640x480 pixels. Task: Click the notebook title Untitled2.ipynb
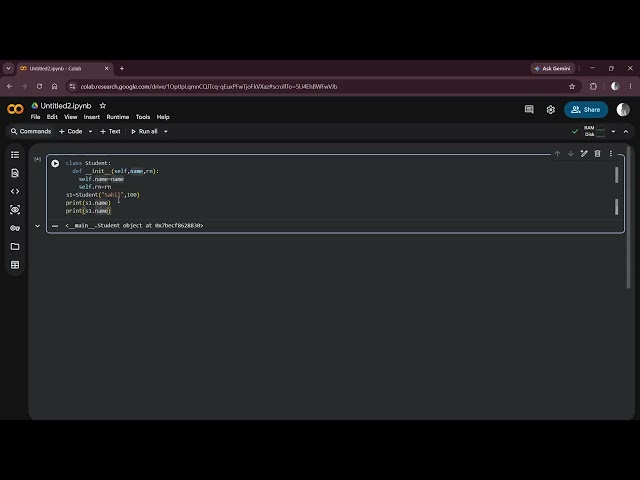[66, 106]
